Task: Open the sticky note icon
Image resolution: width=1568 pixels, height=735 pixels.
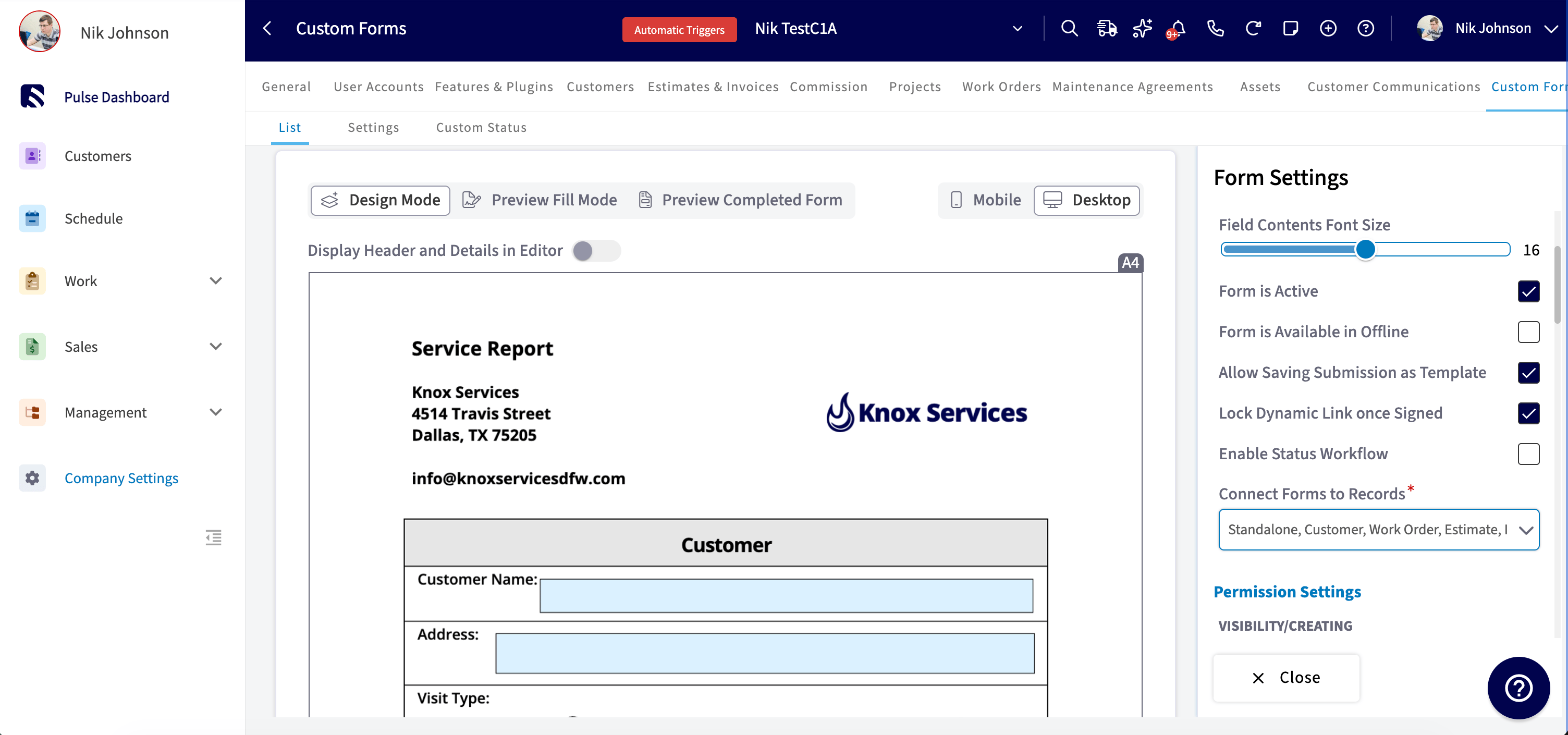Action: coord(1291,29)
